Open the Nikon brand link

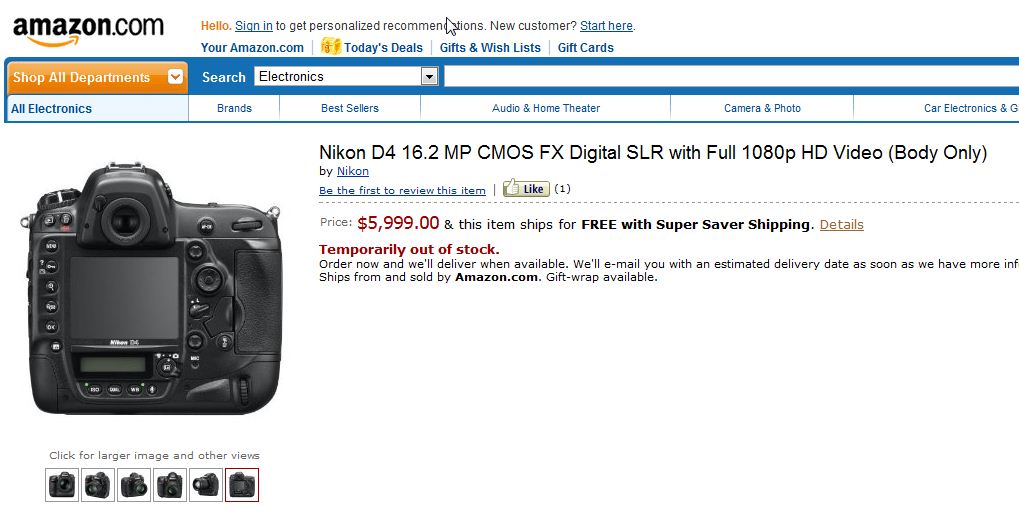(352, 172)
